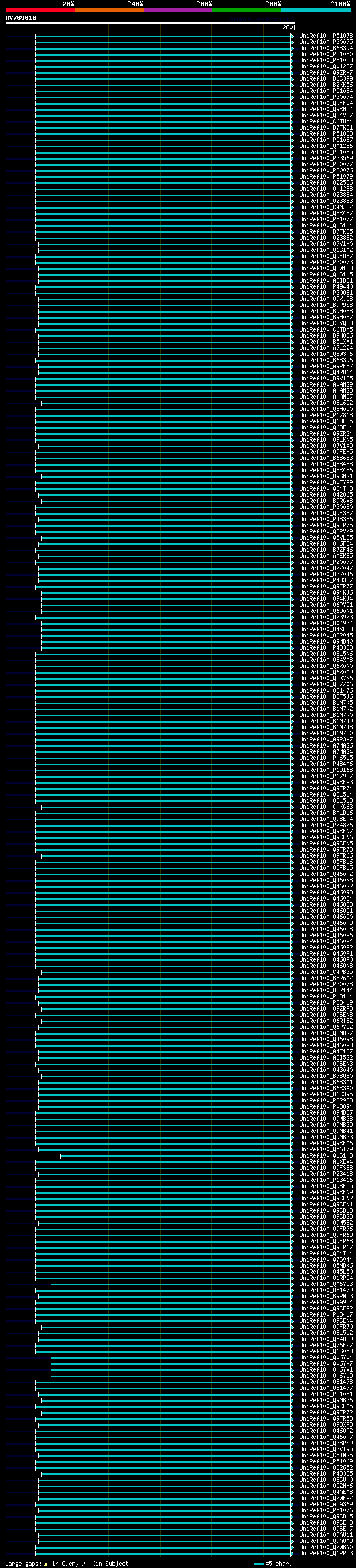Select hit UniRef100_P08894
The width and height of the screenshot is (356, 1568).
(325, 1106)
